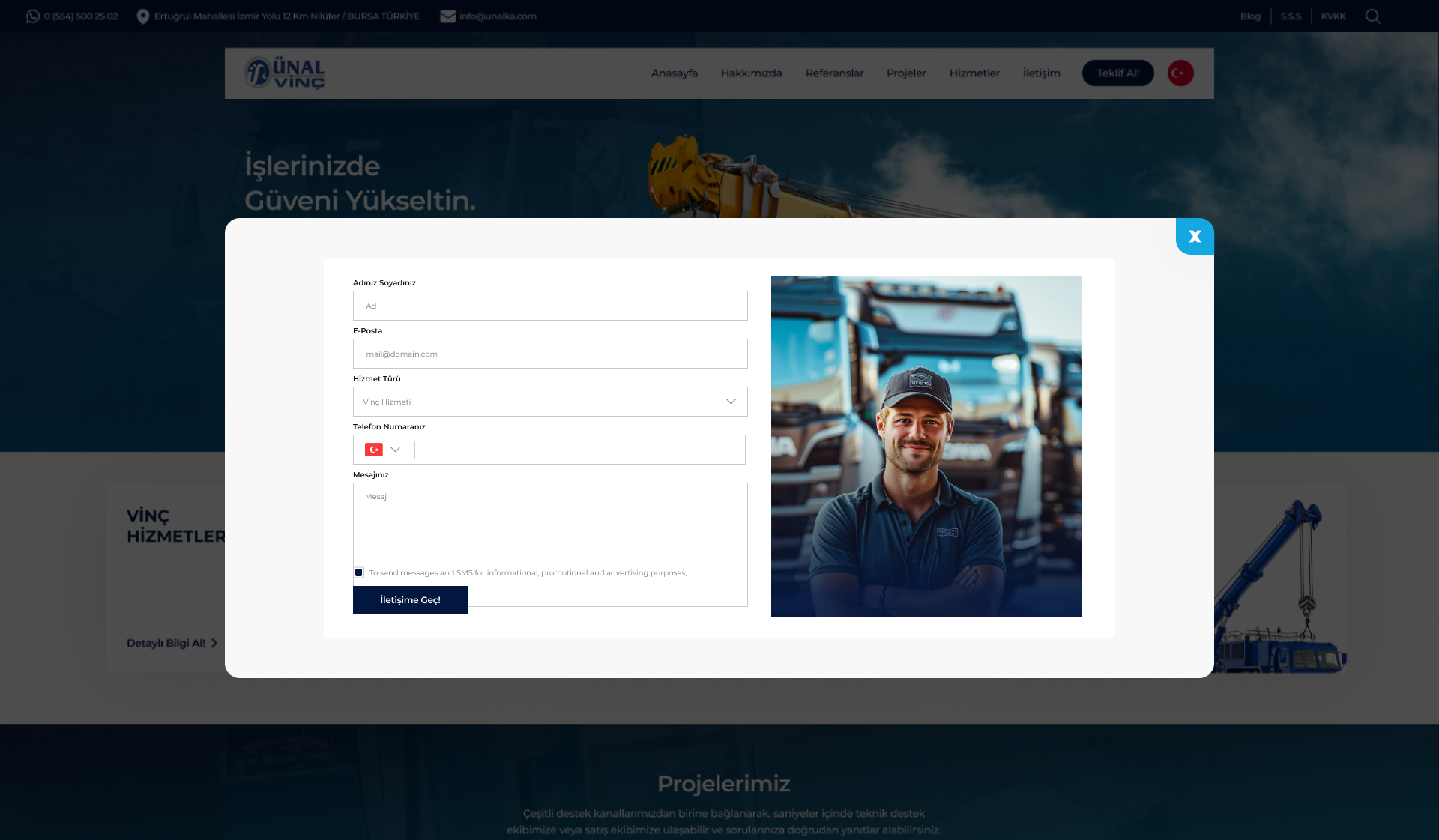
Task: Focus the E-Posta input field
Action: pos(549,354)
